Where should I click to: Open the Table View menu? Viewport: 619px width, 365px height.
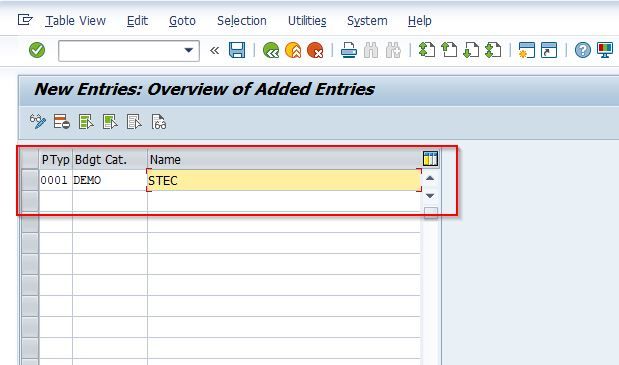76,21
